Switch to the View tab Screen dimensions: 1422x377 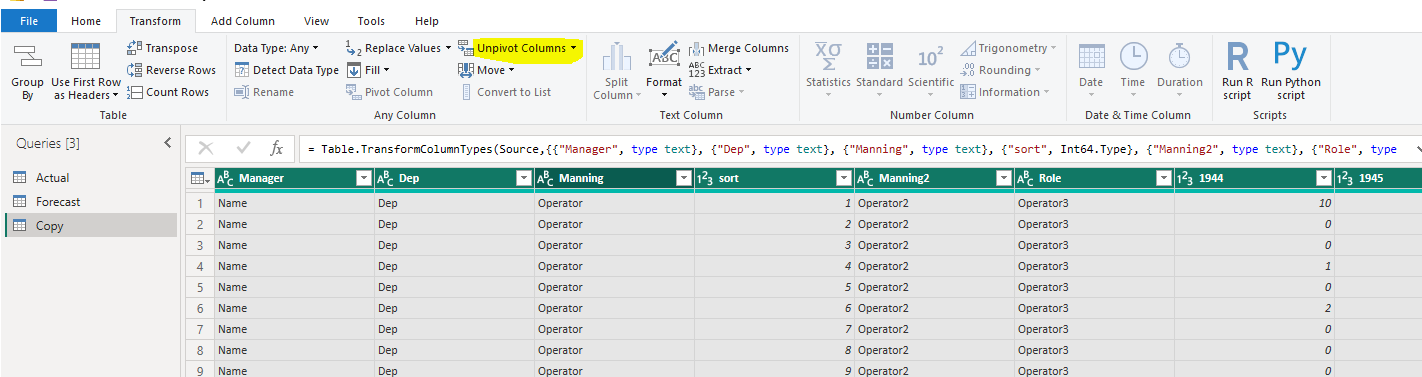316,21
